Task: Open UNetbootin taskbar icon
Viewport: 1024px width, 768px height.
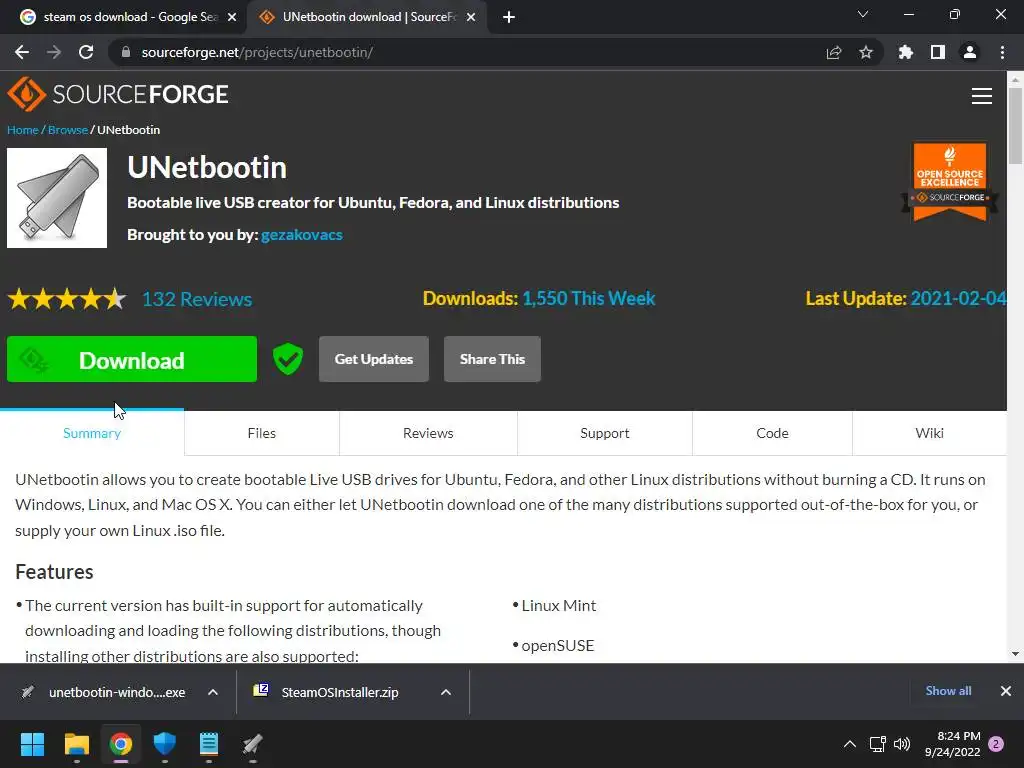Action: pos(253,744)
